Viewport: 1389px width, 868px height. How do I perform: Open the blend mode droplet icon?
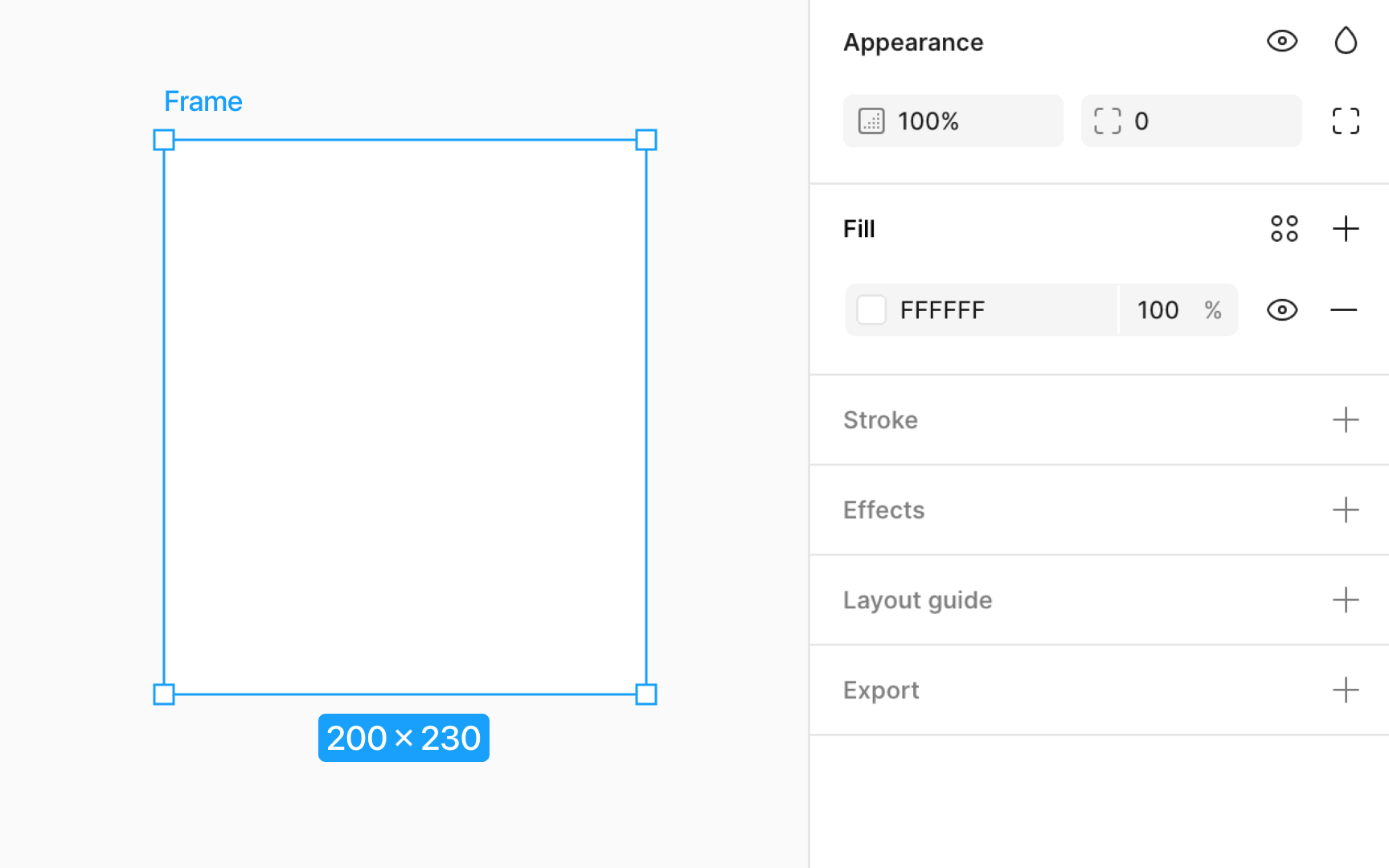pos(1346,41)
